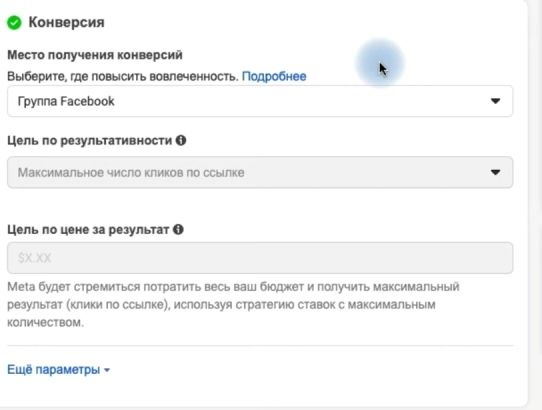Viewport: 542px width, 410px height.
Task: Open the Группа Facebook conversion location selector
Action: (260, 101)
